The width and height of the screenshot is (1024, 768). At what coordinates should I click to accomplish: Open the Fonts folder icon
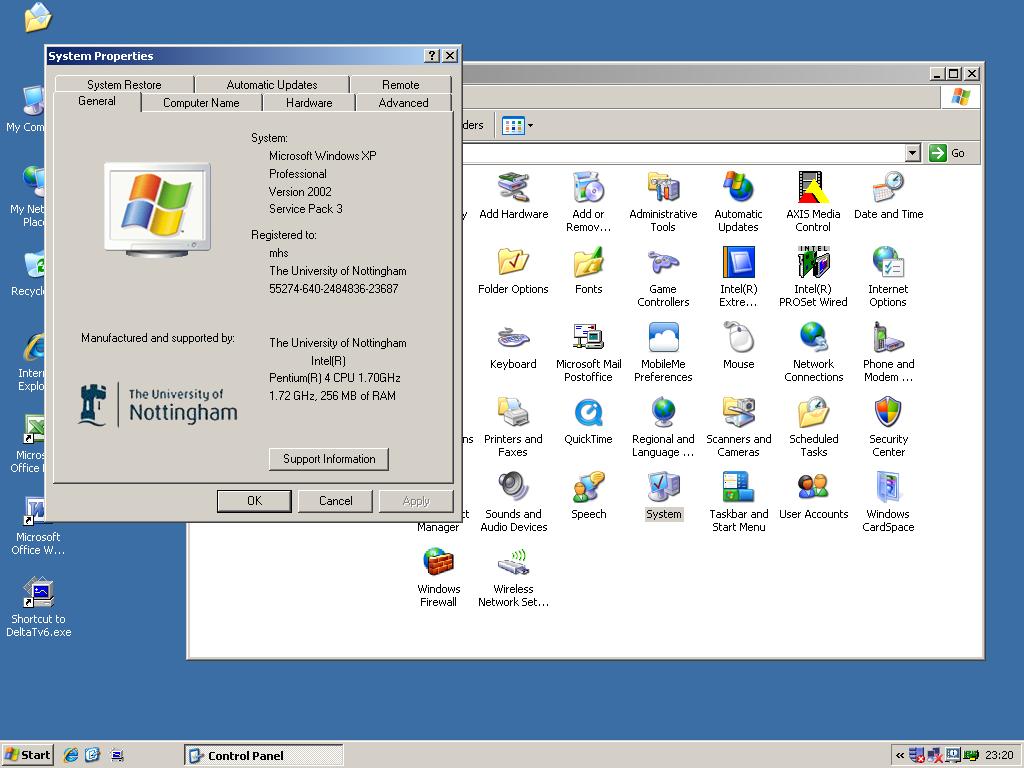[588, 271]
